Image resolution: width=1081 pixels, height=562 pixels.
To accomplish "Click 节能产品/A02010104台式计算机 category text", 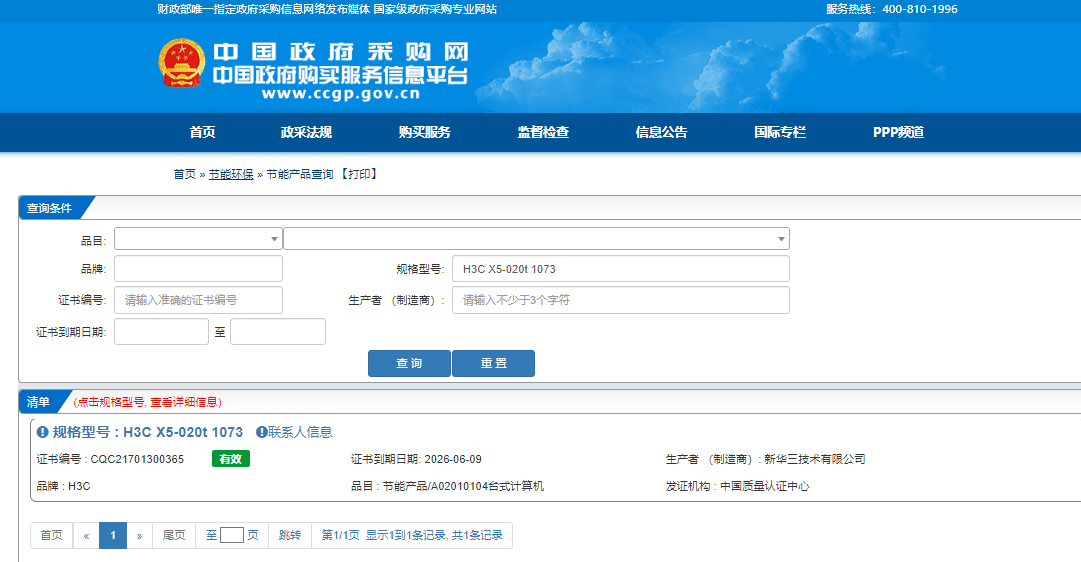I will [463, 486].
